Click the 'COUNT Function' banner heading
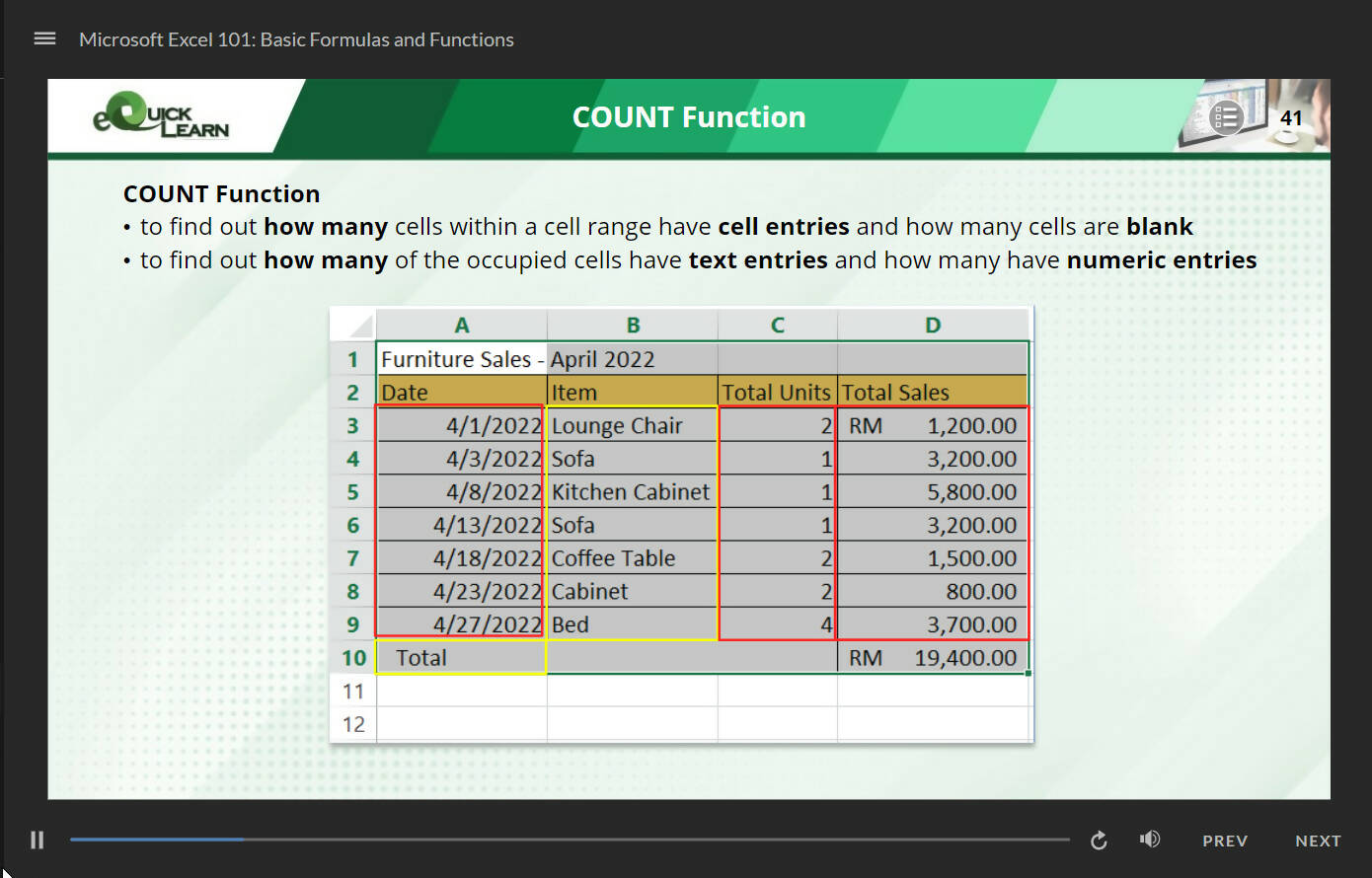The height and width of the screenshot is (878, 1372). tap(689, 117)
